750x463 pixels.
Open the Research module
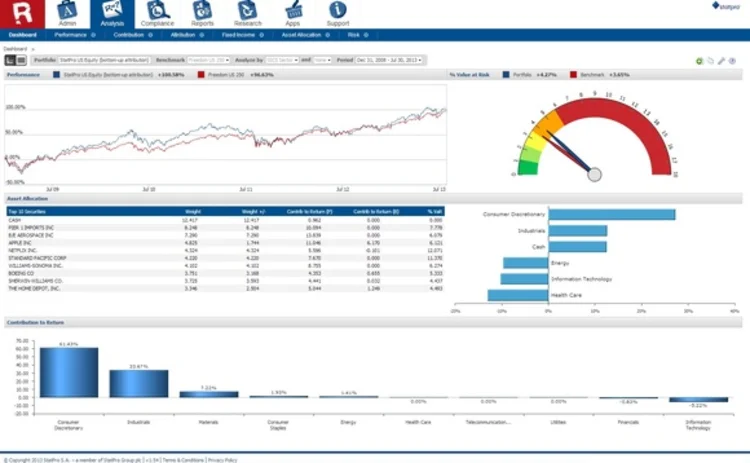pos(248,14)
